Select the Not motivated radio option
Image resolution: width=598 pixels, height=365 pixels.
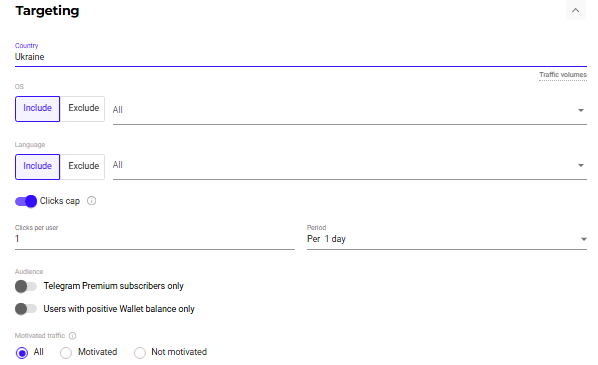(140, 353)
